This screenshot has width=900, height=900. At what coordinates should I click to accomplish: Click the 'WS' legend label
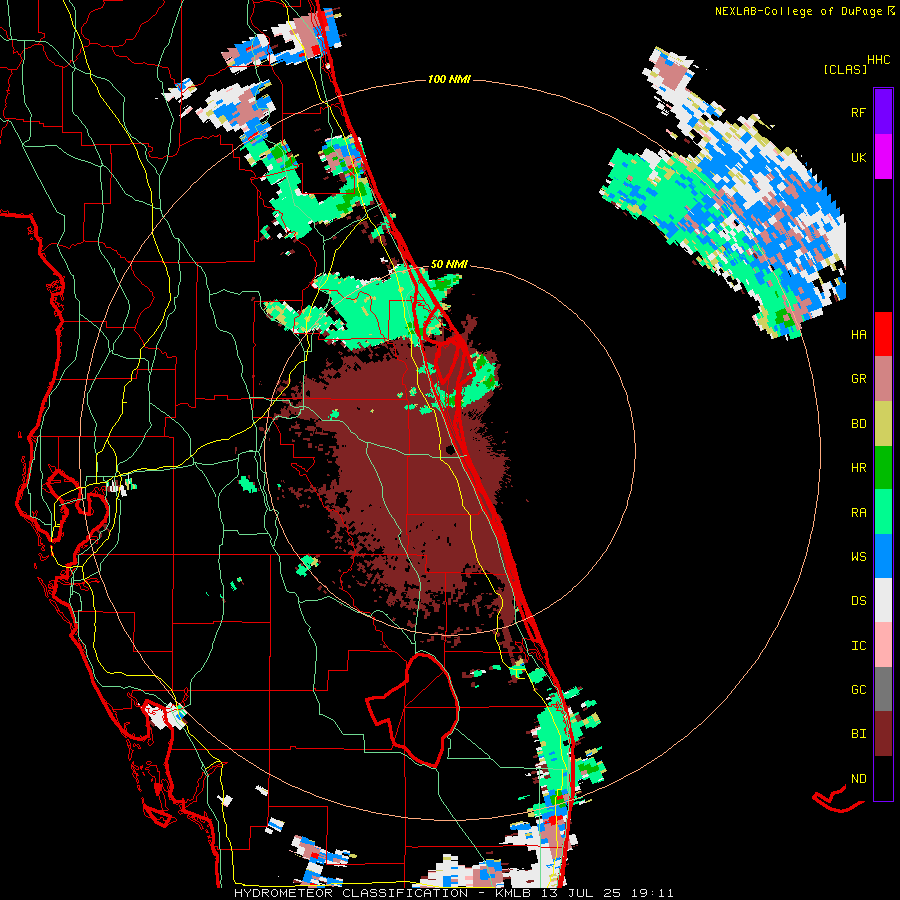(x=858, y=556)
